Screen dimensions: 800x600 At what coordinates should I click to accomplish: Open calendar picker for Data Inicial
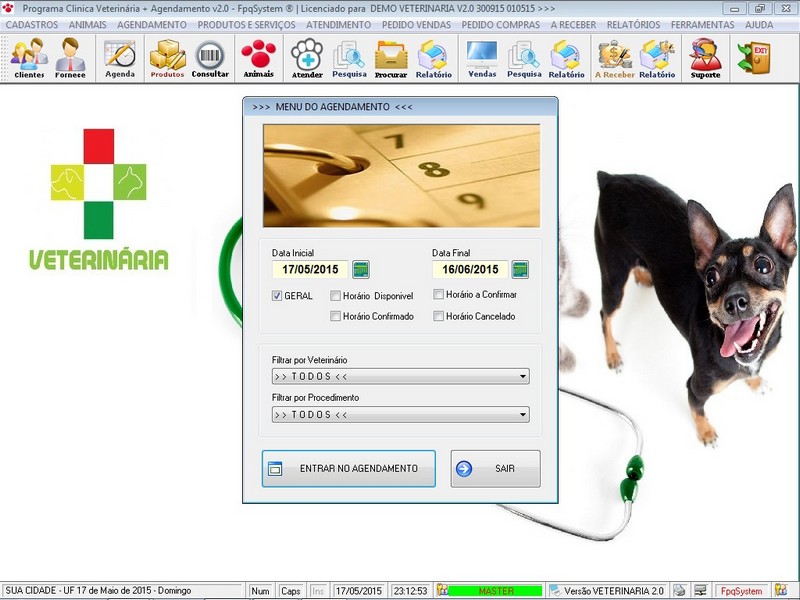click(361, 269)
